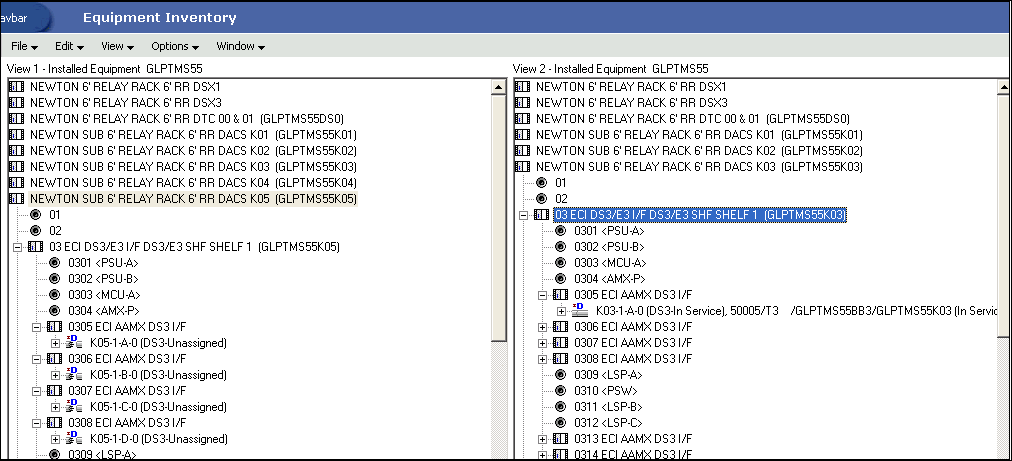Click port icon of K03-1-A-0

[x=580, y=311]
